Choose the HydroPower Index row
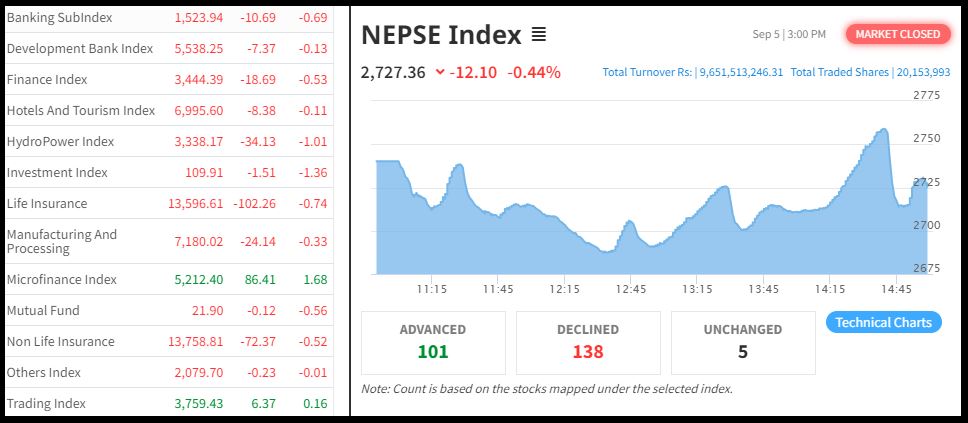The width and height of the screenshot is (968, 423). point(60,141)
